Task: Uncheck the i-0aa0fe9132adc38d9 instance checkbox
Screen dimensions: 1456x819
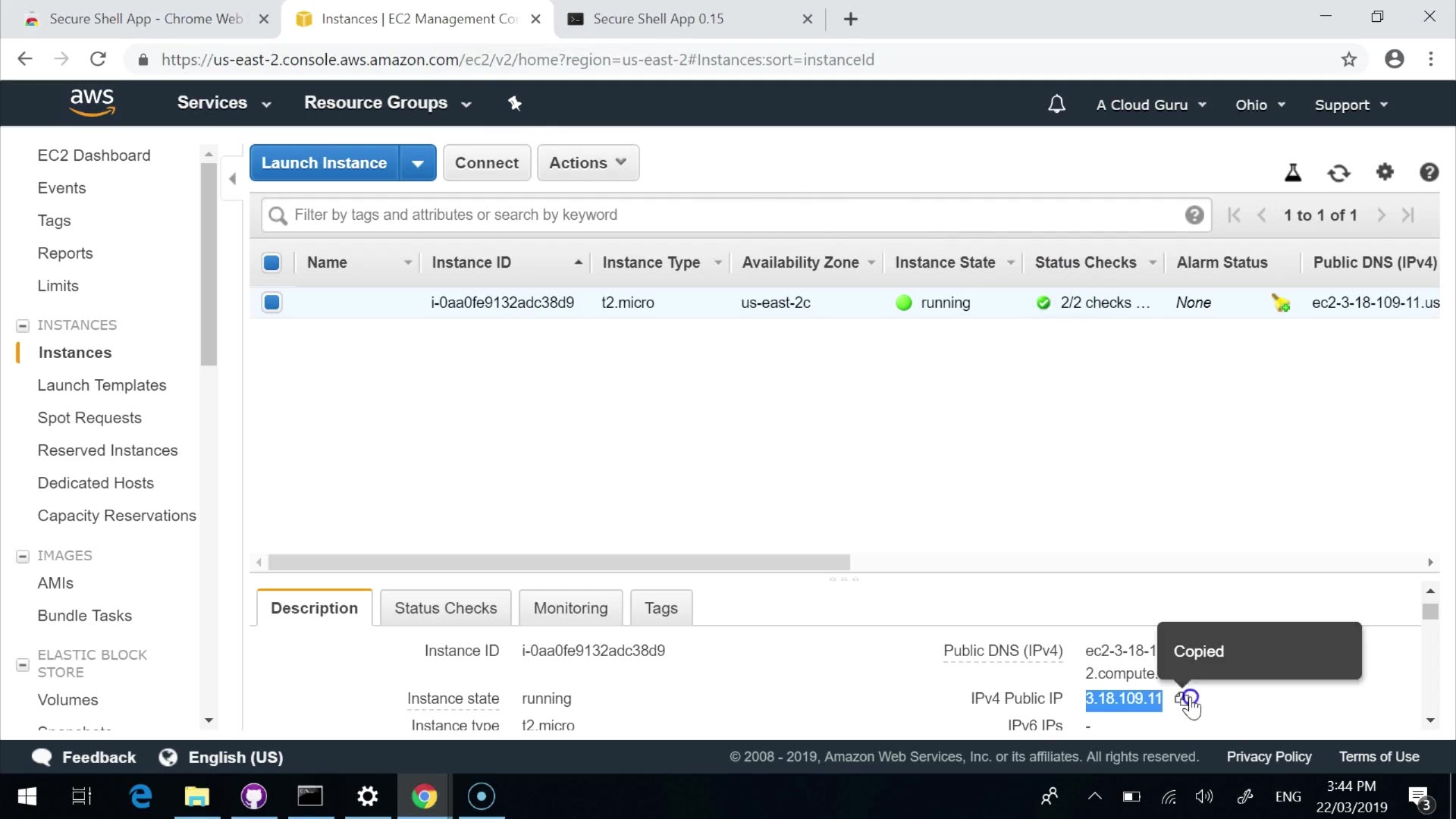Action: (271, 303)
